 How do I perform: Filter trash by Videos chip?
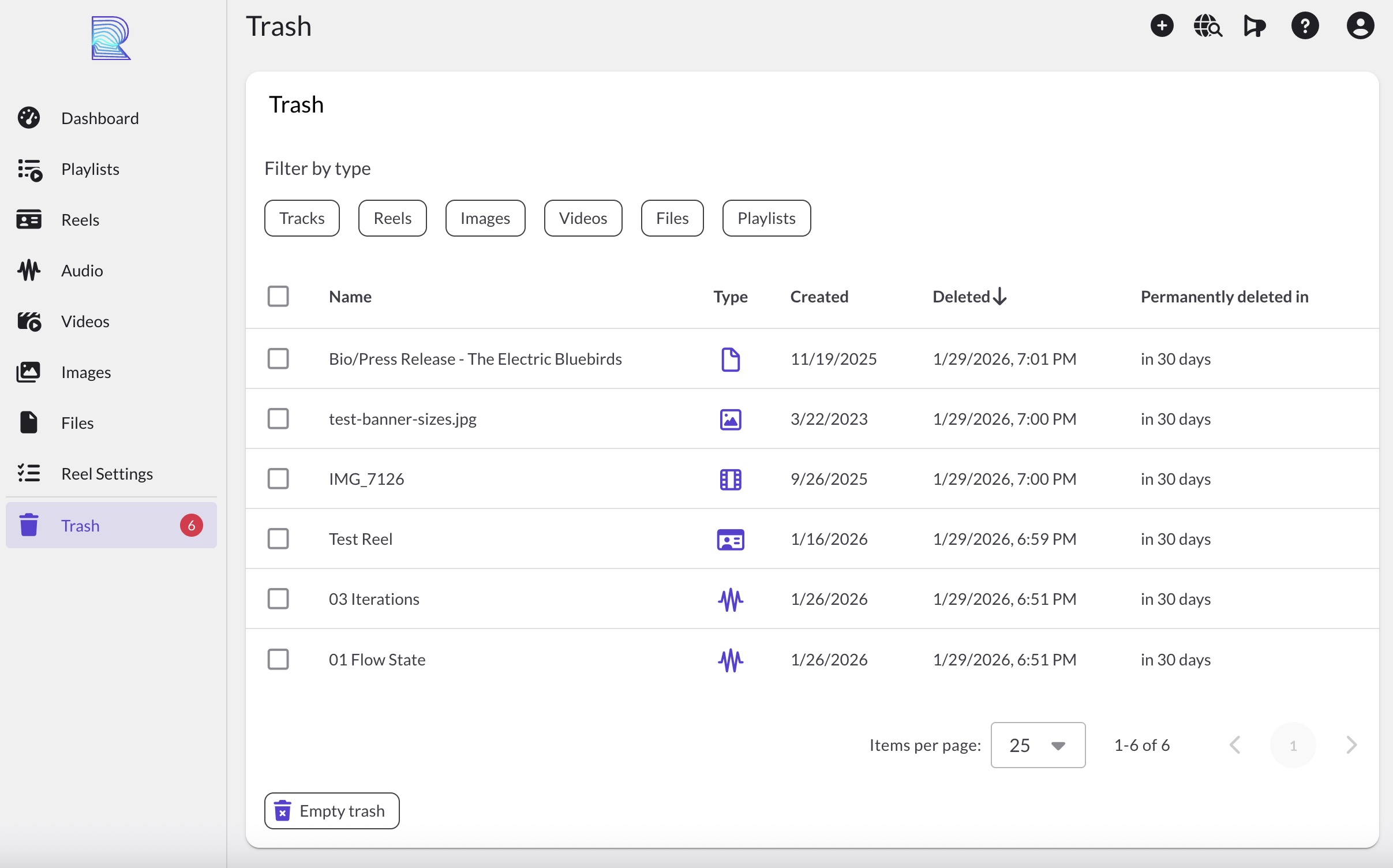tap(583, 218)
